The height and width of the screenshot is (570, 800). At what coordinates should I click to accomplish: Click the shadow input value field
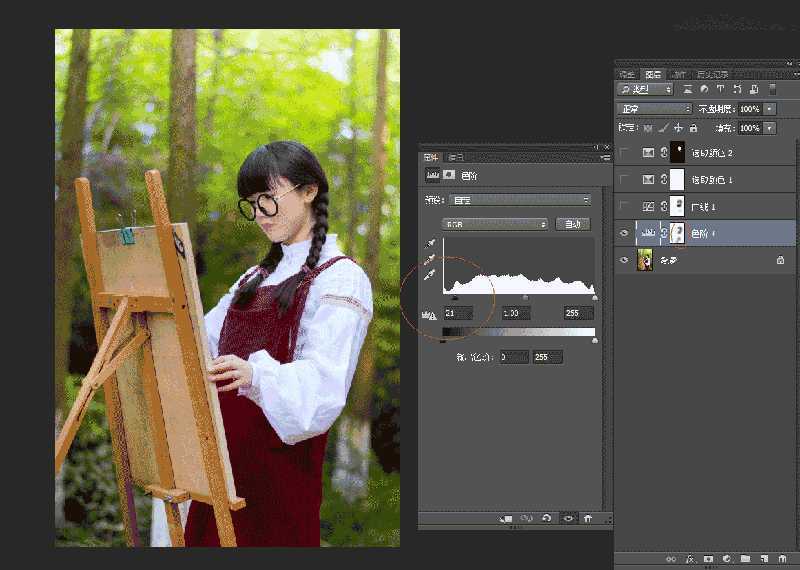pos(458,313)
